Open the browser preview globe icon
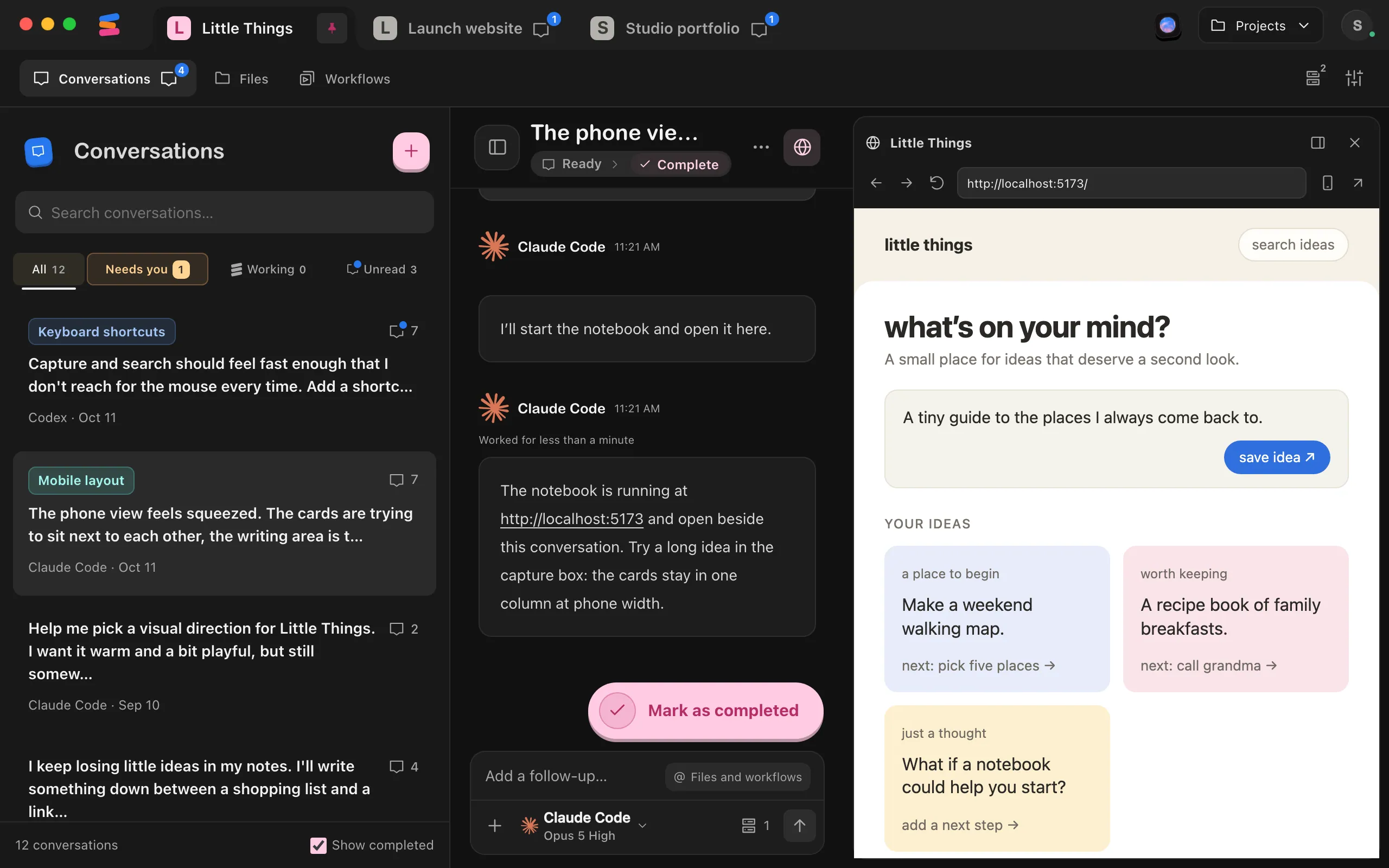This screenshot has height=868, width=1389. (x=802, y=147)
